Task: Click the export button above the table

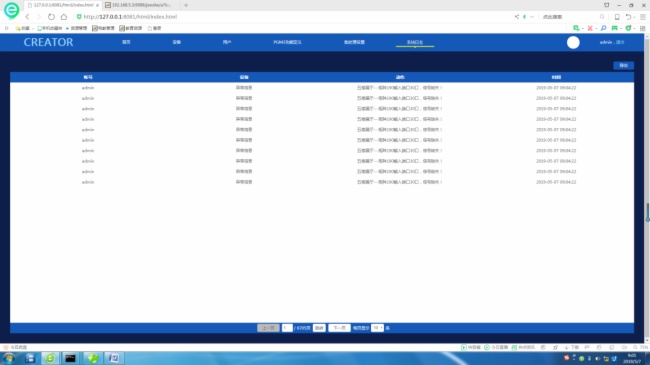Action: point(623,66)
